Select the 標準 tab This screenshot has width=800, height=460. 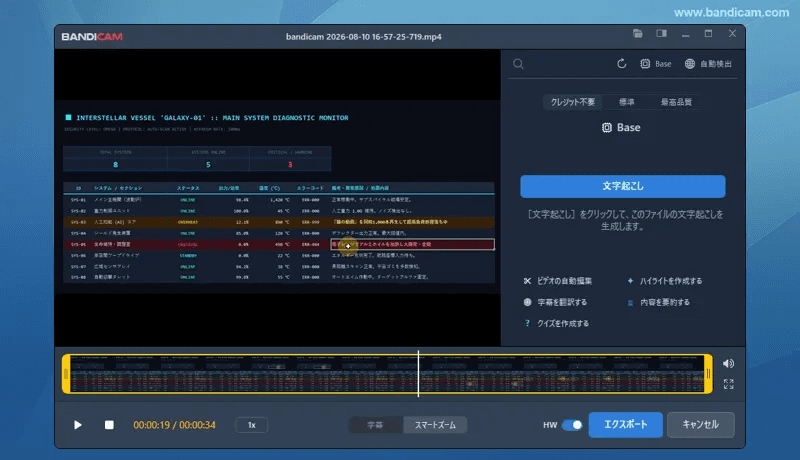click(x=627, y=102)
